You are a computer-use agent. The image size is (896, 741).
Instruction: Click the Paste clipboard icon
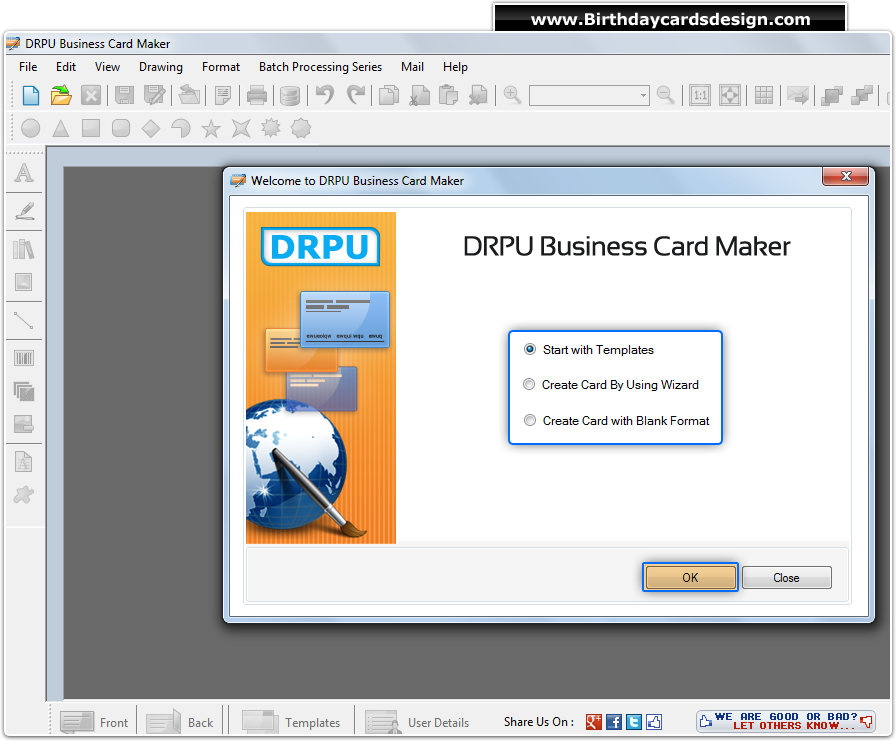point(449,95)
